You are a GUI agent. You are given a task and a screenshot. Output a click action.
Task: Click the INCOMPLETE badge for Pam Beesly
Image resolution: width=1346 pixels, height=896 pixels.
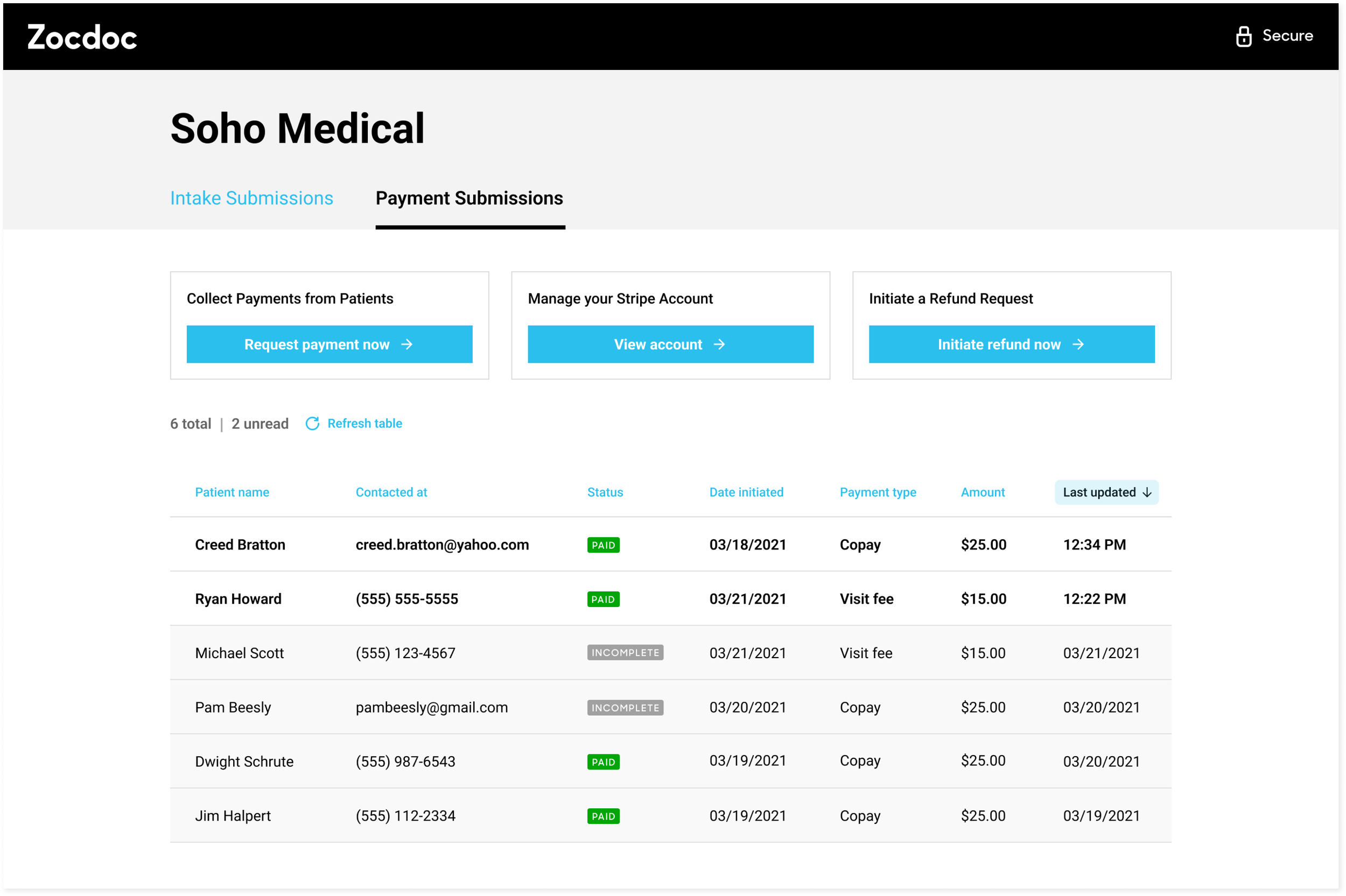pyautogui.click(x=625, y=708)
